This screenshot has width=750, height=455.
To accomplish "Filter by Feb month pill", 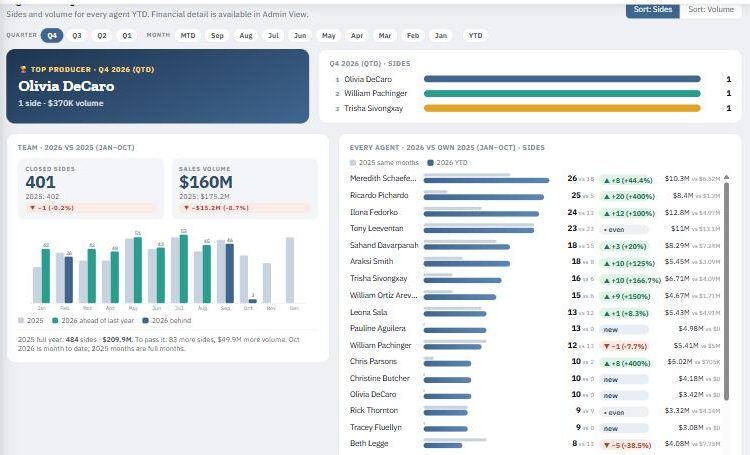I will coord(413,35).
